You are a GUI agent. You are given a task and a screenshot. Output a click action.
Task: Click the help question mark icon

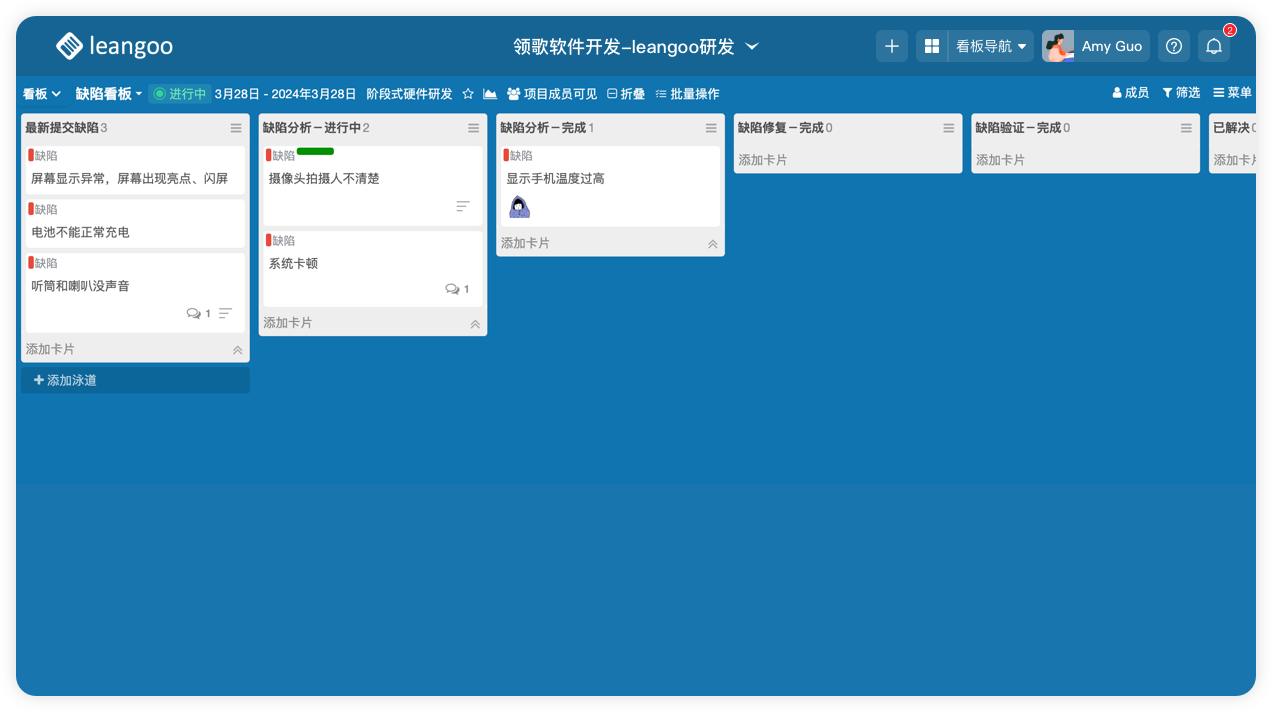click(1174, 46)
